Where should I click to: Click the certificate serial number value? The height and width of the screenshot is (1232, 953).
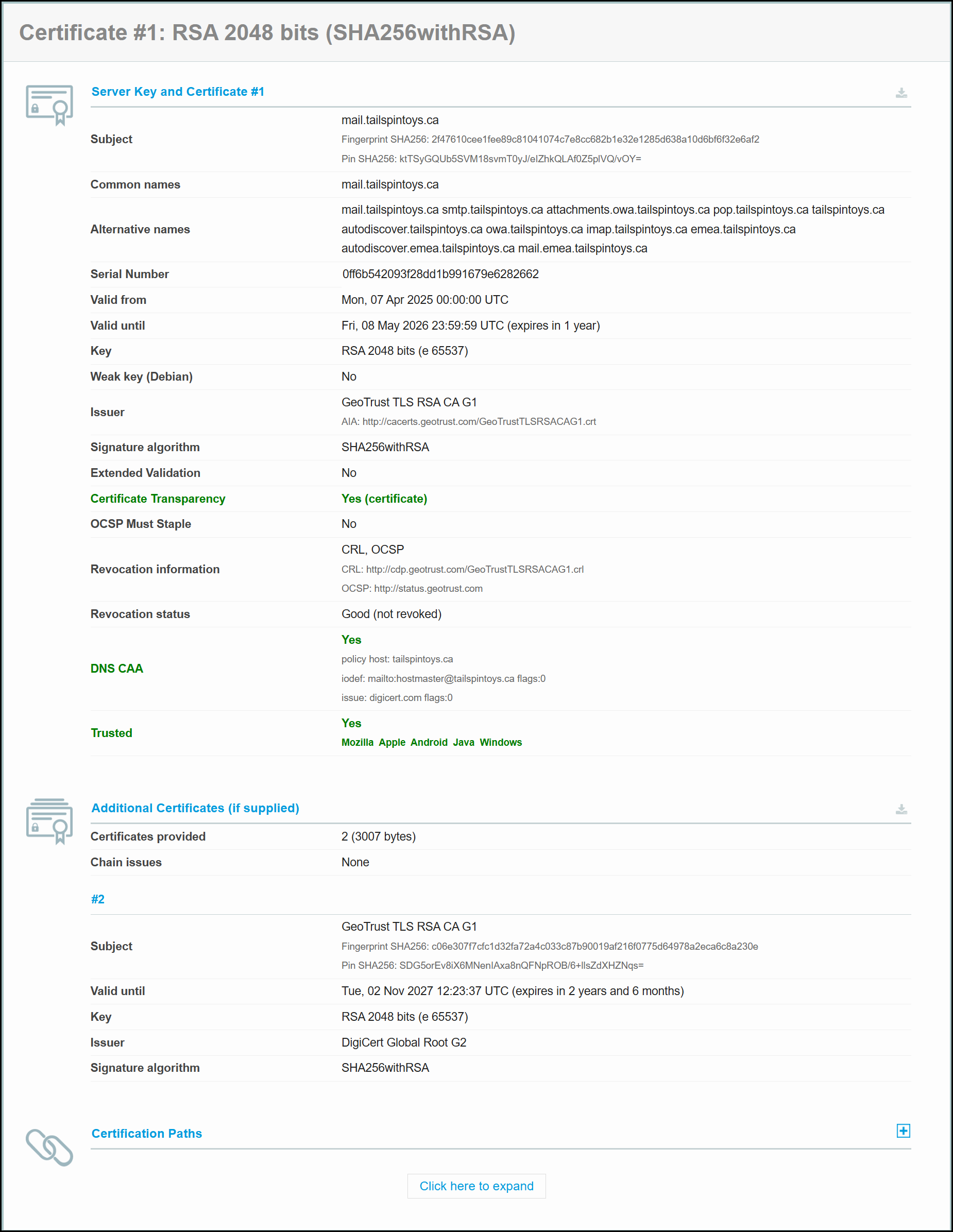pyautogui.click(x=440, y=274)
